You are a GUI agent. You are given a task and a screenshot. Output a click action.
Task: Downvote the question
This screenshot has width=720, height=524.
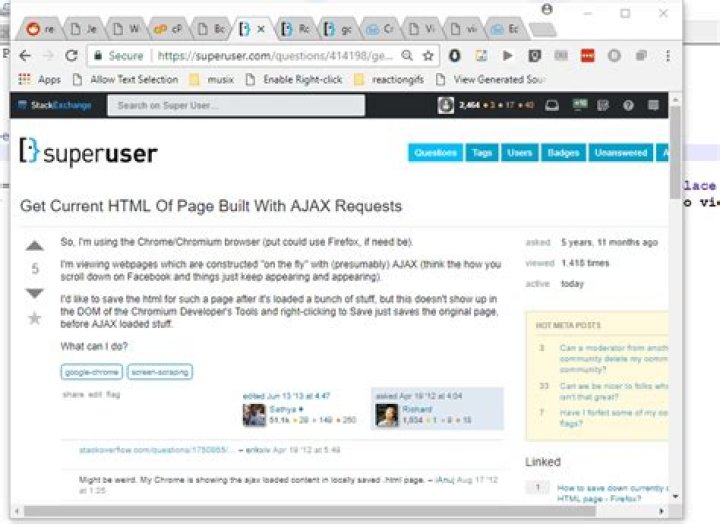pos(35,293)
